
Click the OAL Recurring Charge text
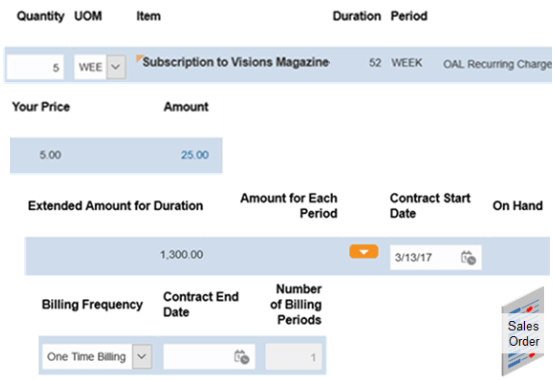(497, 64)
